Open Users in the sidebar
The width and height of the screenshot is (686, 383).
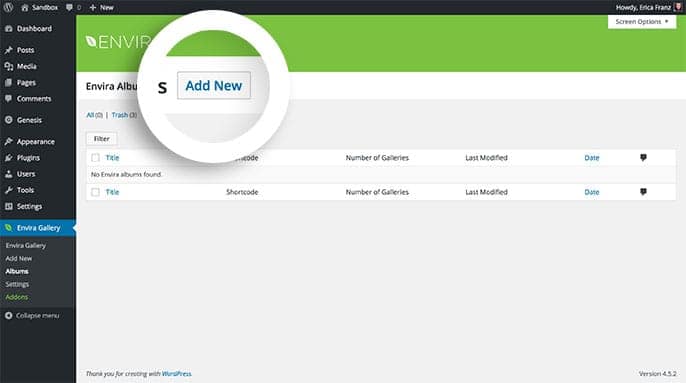coord(26,174)
